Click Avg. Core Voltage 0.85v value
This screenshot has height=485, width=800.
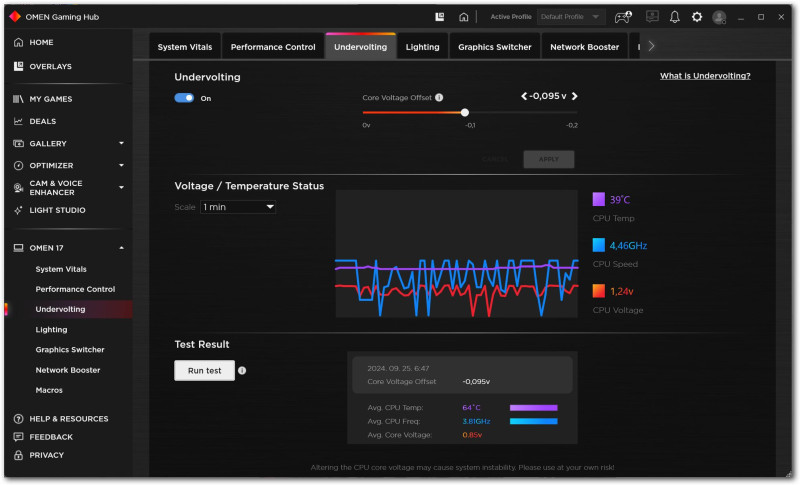click(472, 435)
